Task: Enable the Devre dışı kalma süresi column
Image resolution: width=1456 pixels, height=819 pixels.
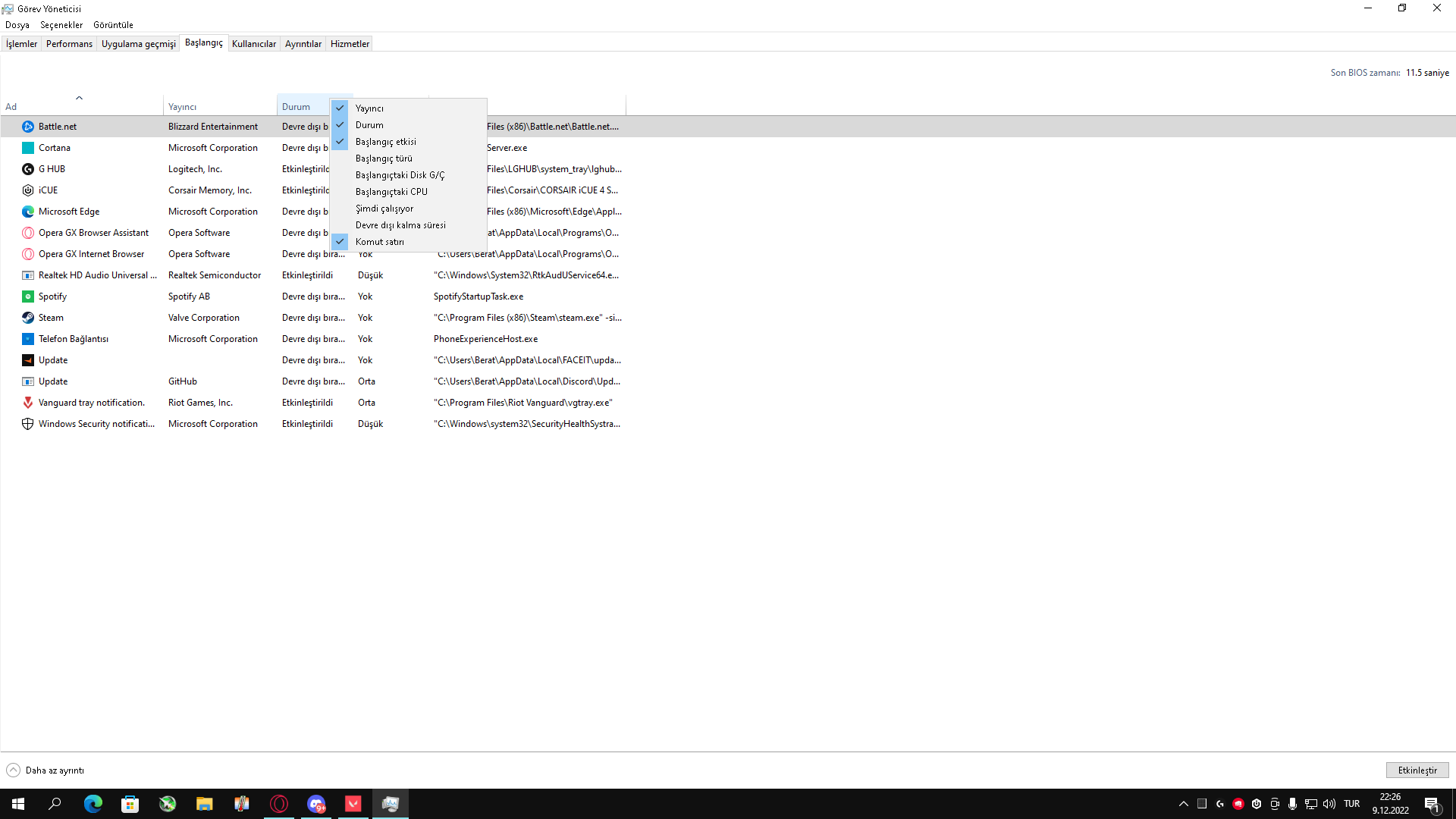Action: [x=409, y=225]
